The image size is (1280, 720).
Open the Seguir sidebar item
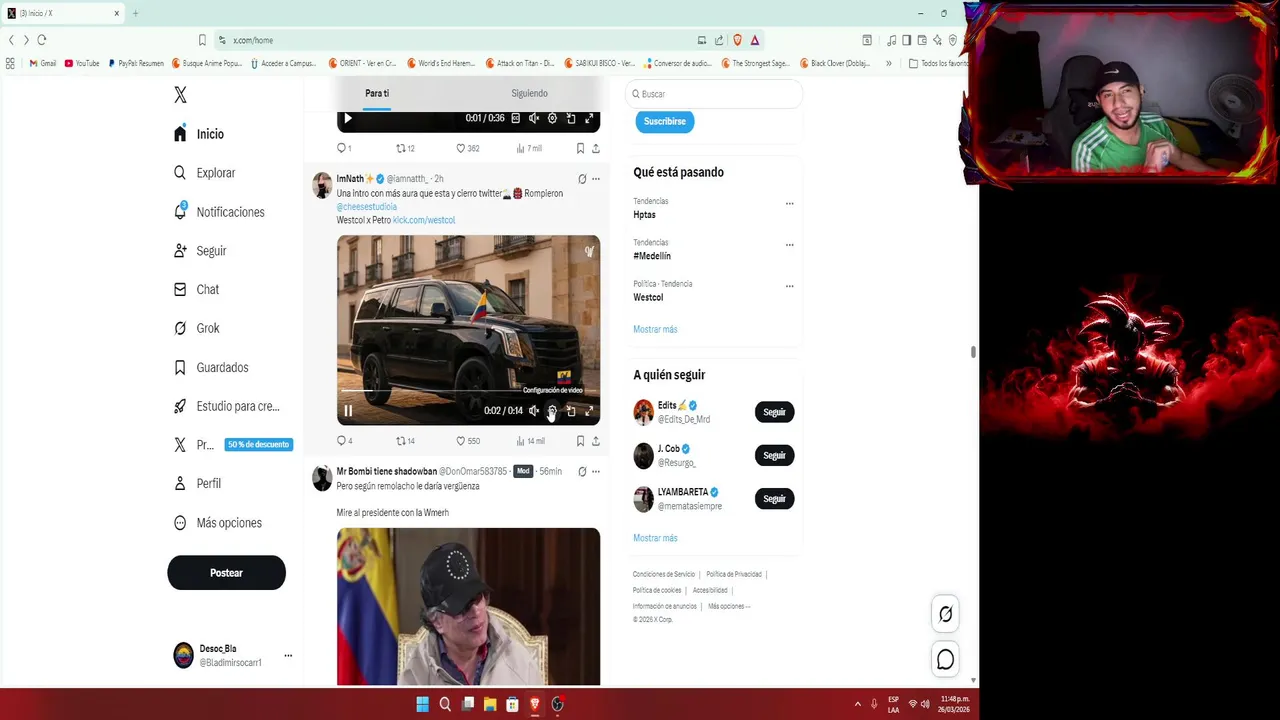[x=199, y=251]
